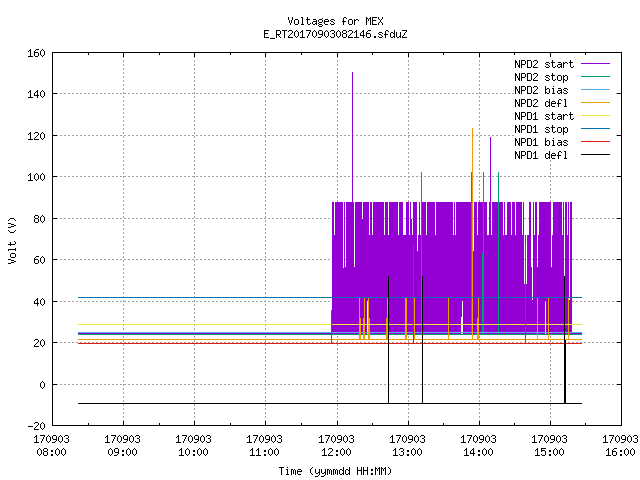
Task: Click the 'NPD2 bias' legend label
Action: [x=541, y=90]
